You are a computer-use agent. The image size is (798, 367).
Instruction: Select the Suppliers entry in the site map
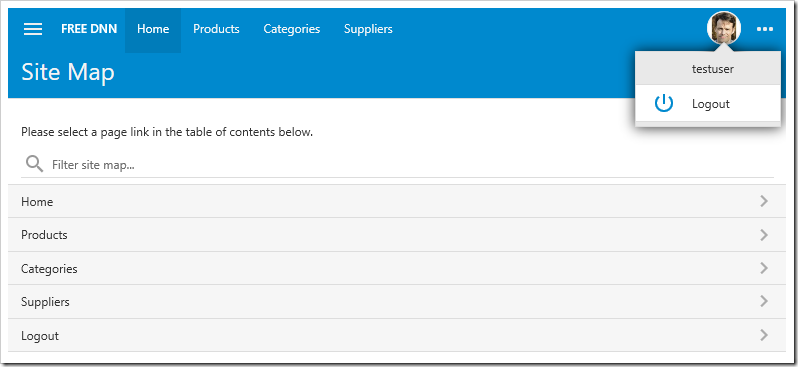(x=397, y=302)
